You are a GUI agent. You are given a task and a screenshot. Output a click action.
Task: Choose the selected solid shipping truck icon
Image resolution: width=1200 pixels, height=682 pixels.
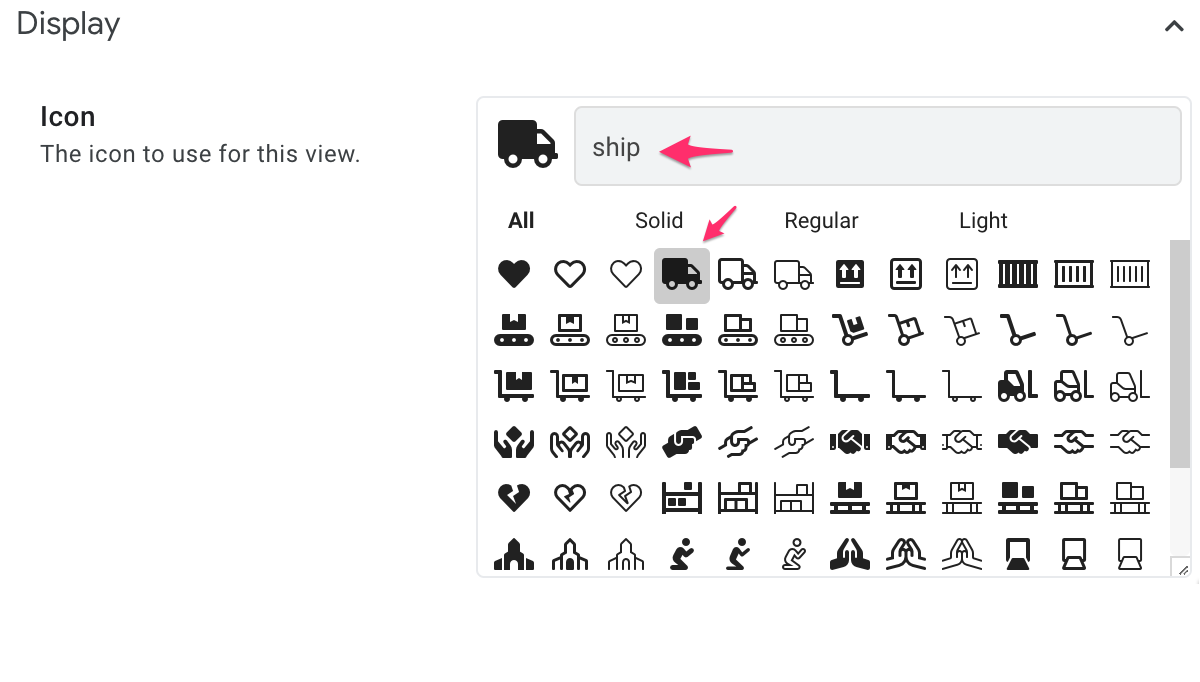point(682,273)
